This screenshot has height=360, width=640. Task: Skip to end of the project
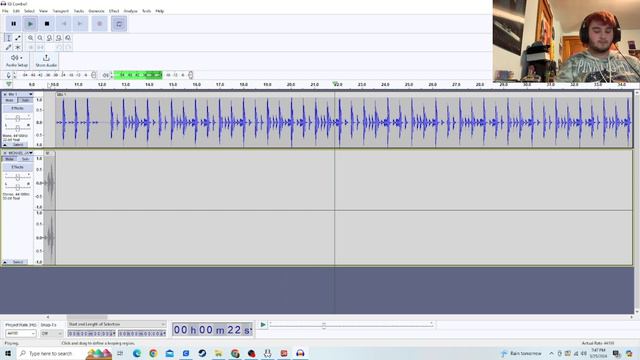[x=80, y=24]
